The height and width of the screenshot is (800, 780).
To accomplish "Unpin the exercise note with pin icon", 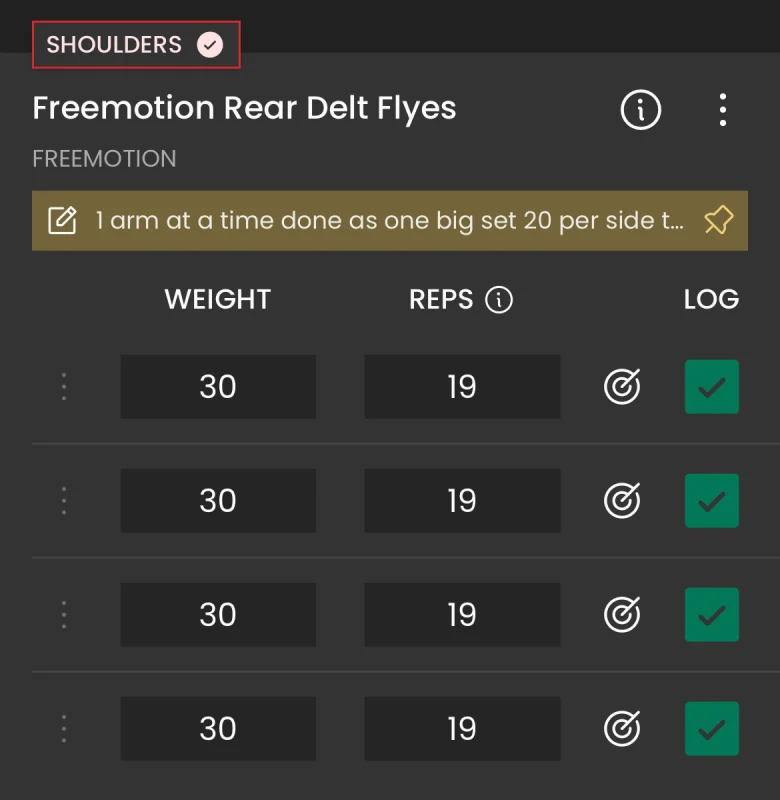I will [718, 220].
